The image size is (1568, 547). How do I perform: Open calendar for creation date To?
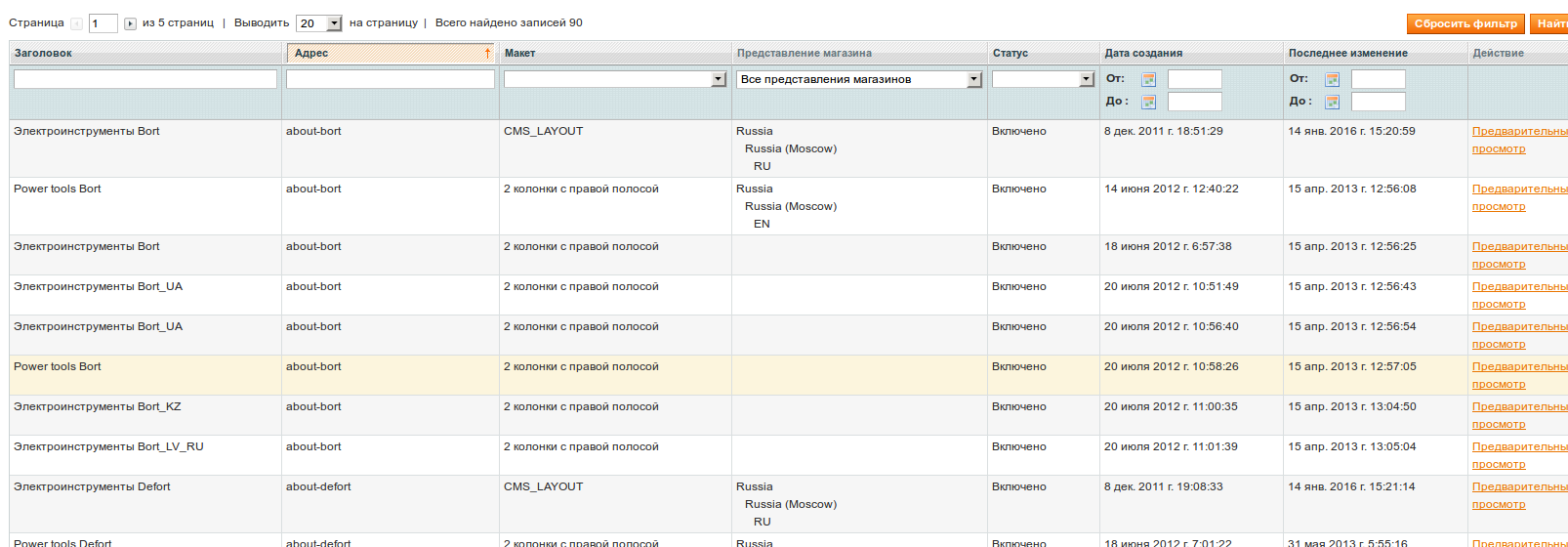[x=1148, y=102]
